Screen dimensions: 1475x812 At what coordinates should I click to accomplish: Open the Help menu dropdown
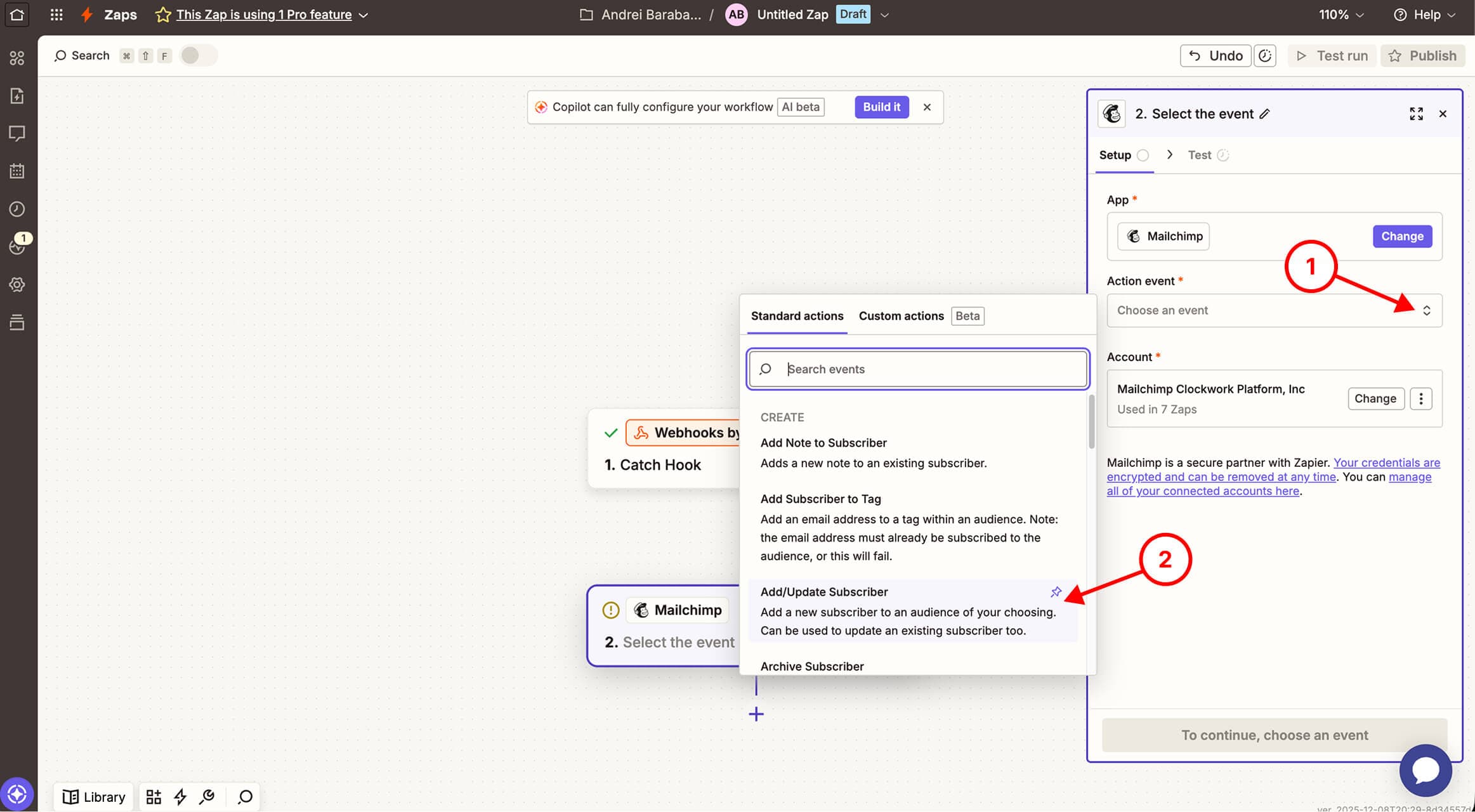tap(1424, 15)
